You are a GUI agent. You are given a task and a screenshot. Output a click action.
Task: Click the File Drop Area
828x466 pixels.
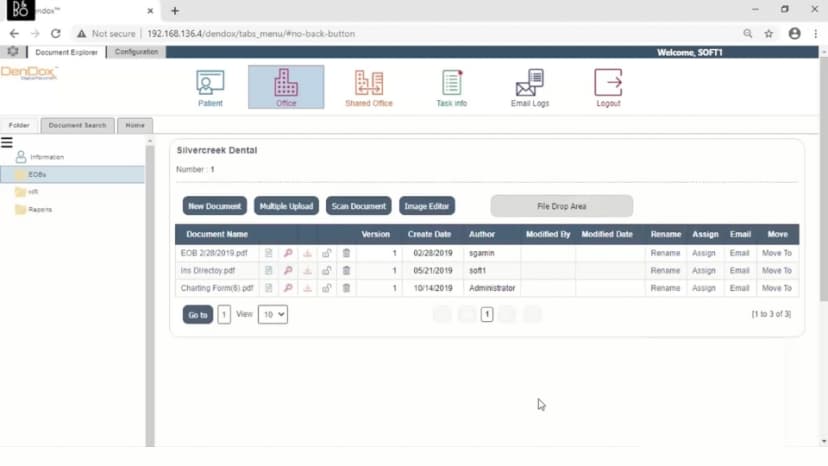561,206
